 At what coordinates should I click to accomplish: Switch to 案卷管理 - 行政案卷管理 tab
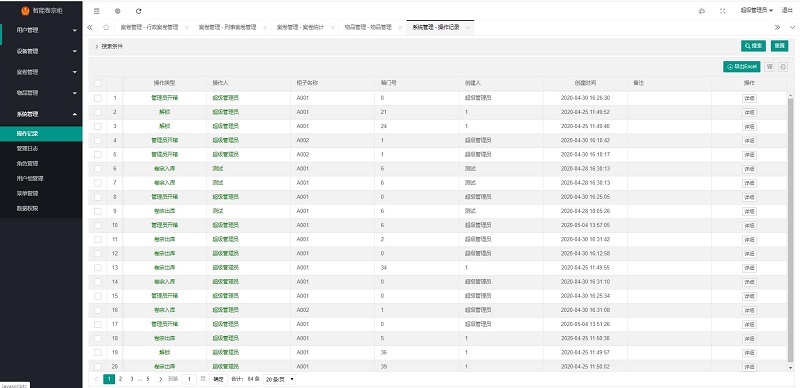[x=149, y=28]
